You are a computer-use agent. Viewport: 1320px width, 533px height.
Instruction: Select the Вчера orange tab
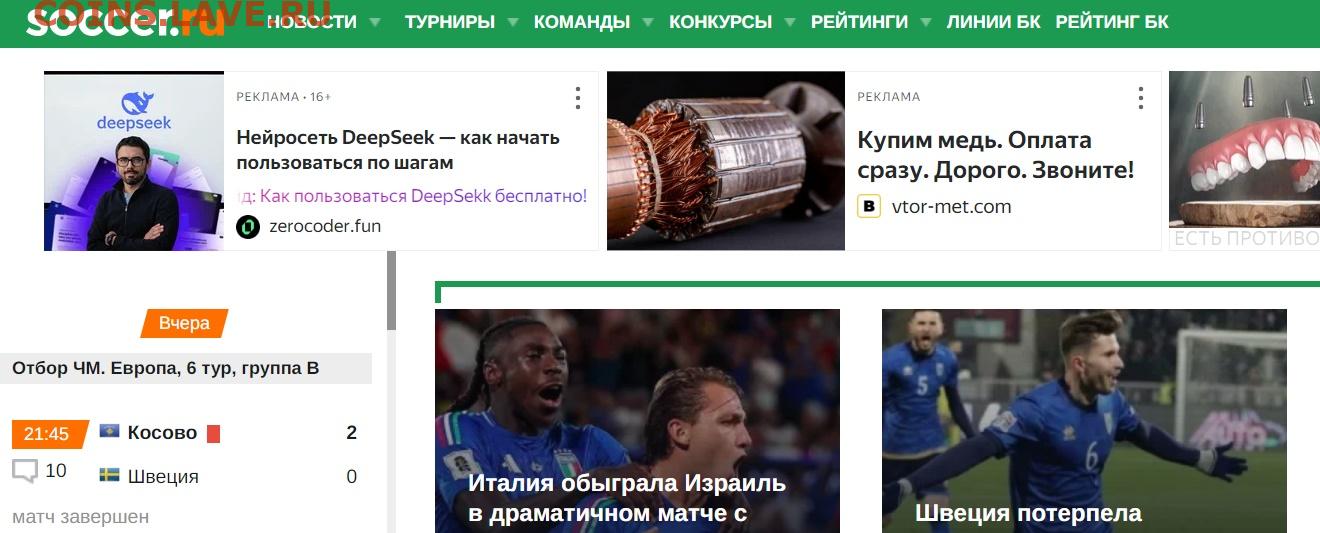pyautogui.click(x=184, y=323)
